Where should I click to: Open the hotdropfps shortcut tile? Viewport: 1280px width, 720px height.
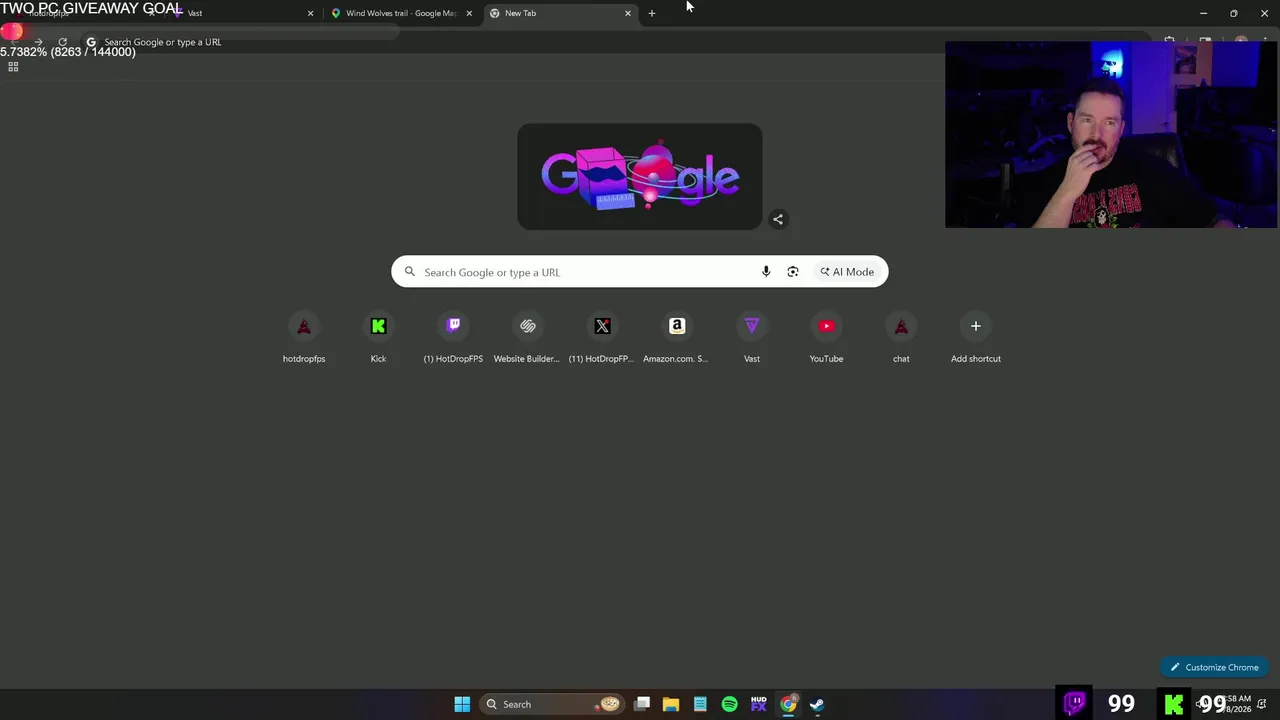click(x=304, y=338)
